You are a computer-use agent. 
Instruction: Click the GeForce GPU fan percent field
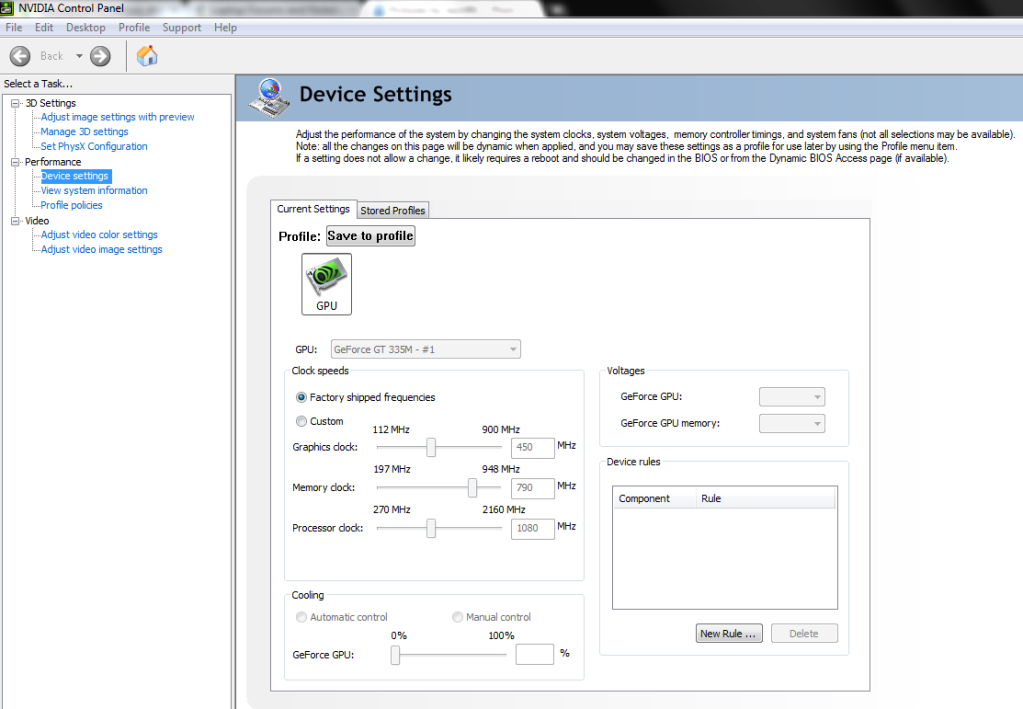point(534,654)
